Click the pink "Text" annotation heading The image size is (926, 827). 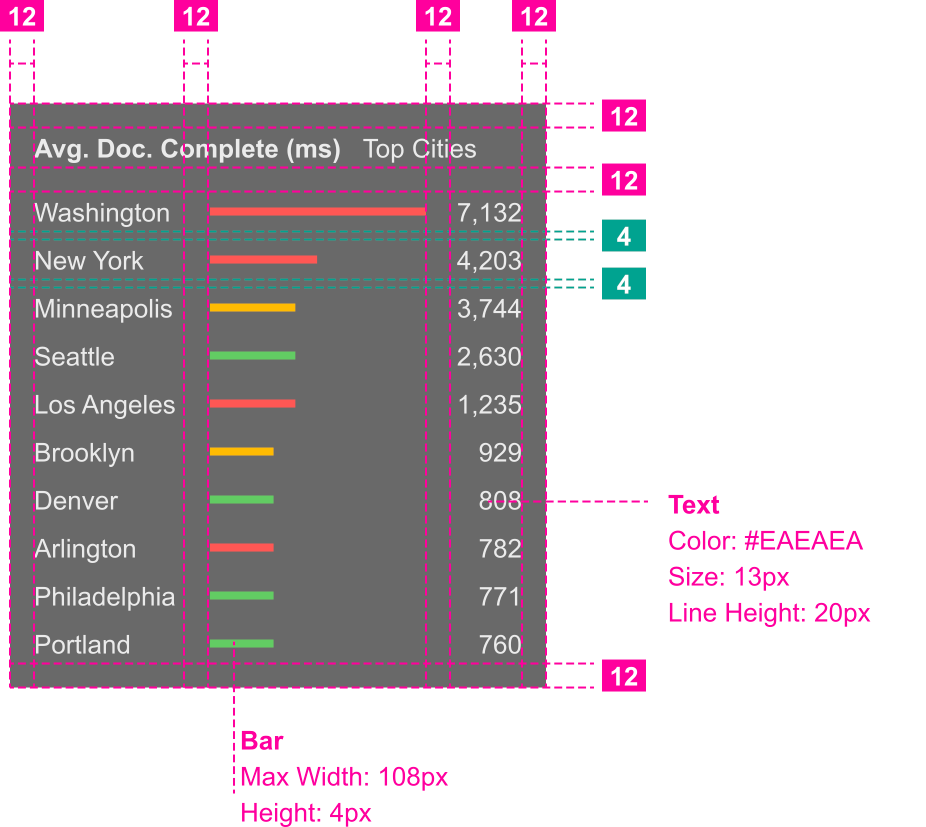[694, 504]
